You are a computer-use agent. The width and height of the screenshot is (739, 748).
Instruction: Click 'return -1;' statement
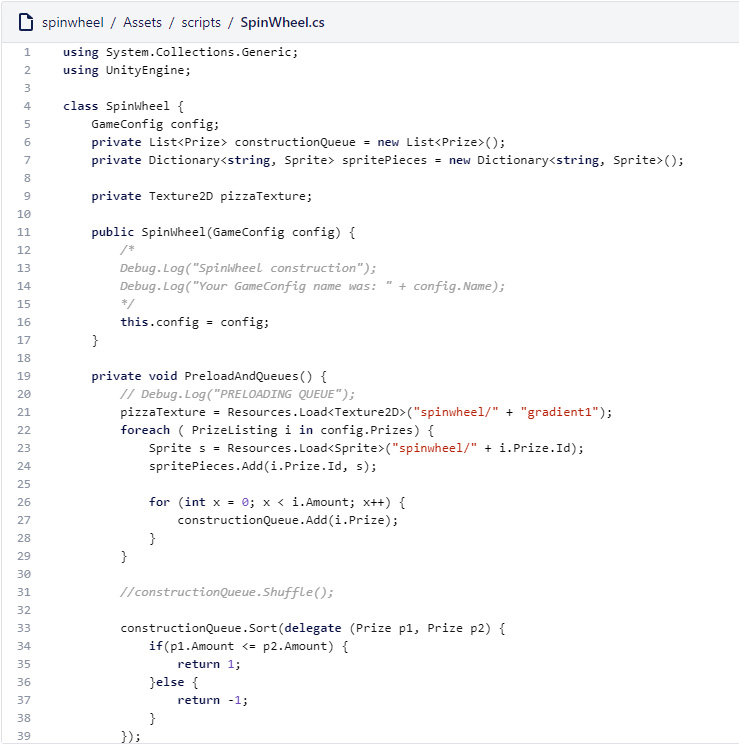point(213,700)
